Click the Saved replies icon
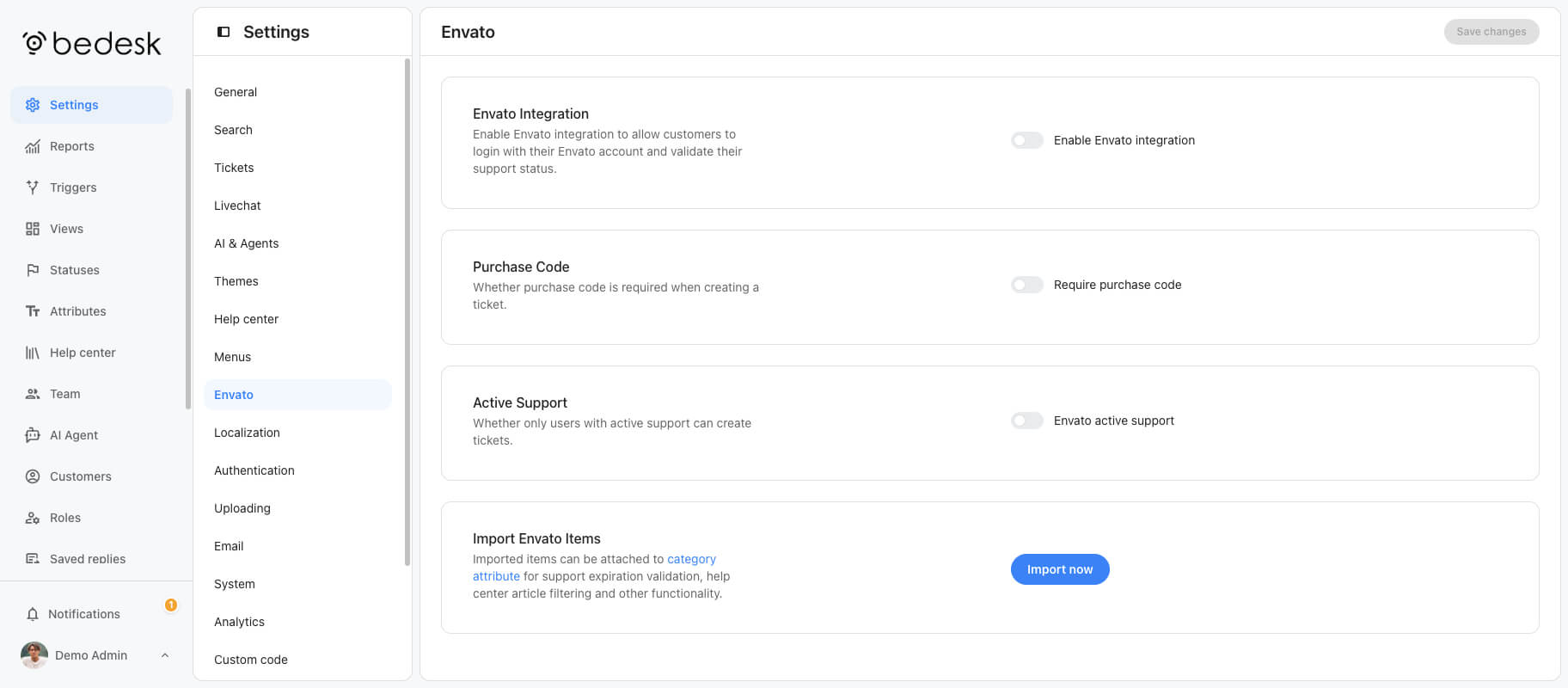 click(x=33, y=559)
